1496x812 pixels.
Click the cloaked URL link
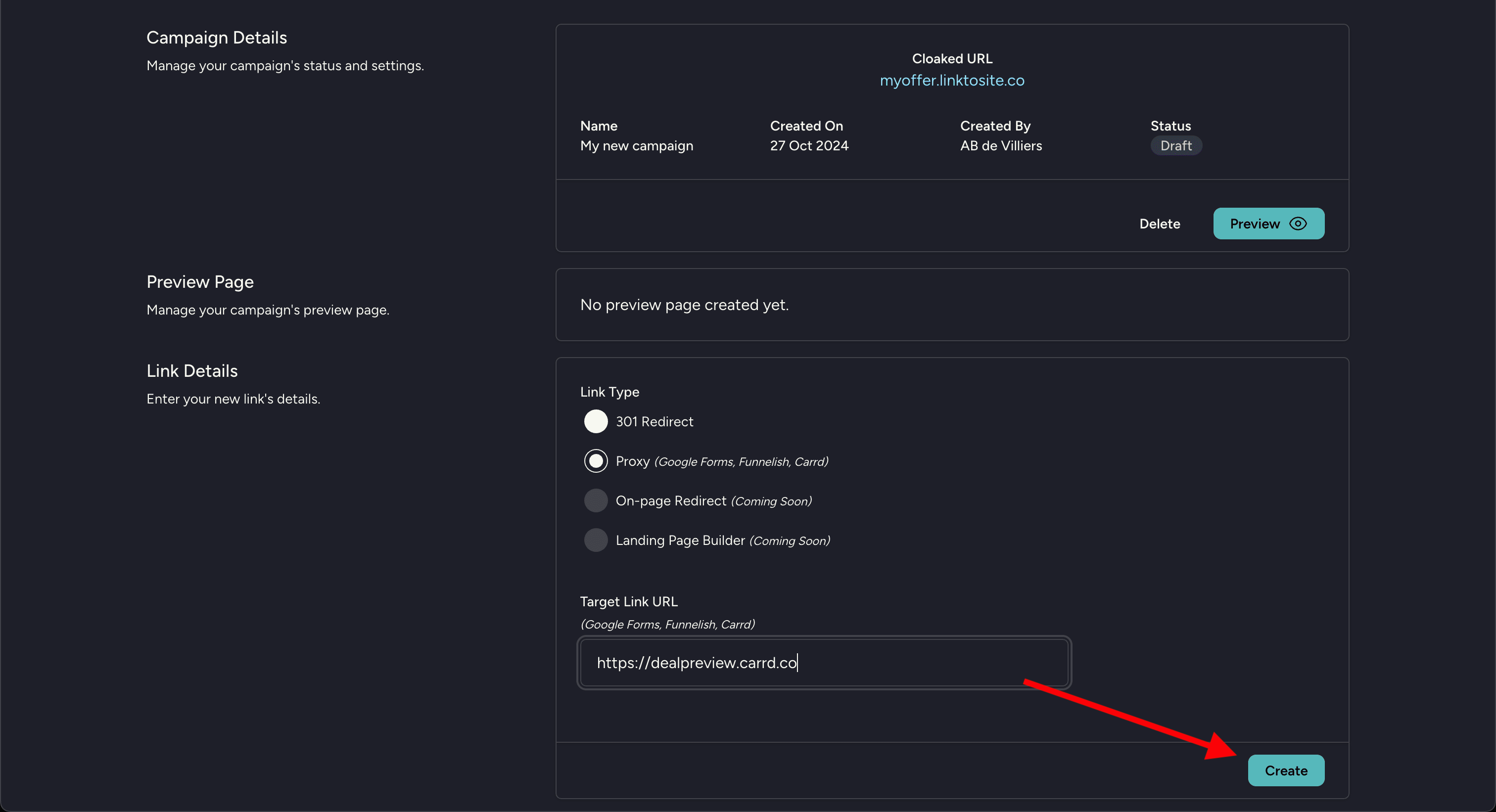[x=952, y=80]
